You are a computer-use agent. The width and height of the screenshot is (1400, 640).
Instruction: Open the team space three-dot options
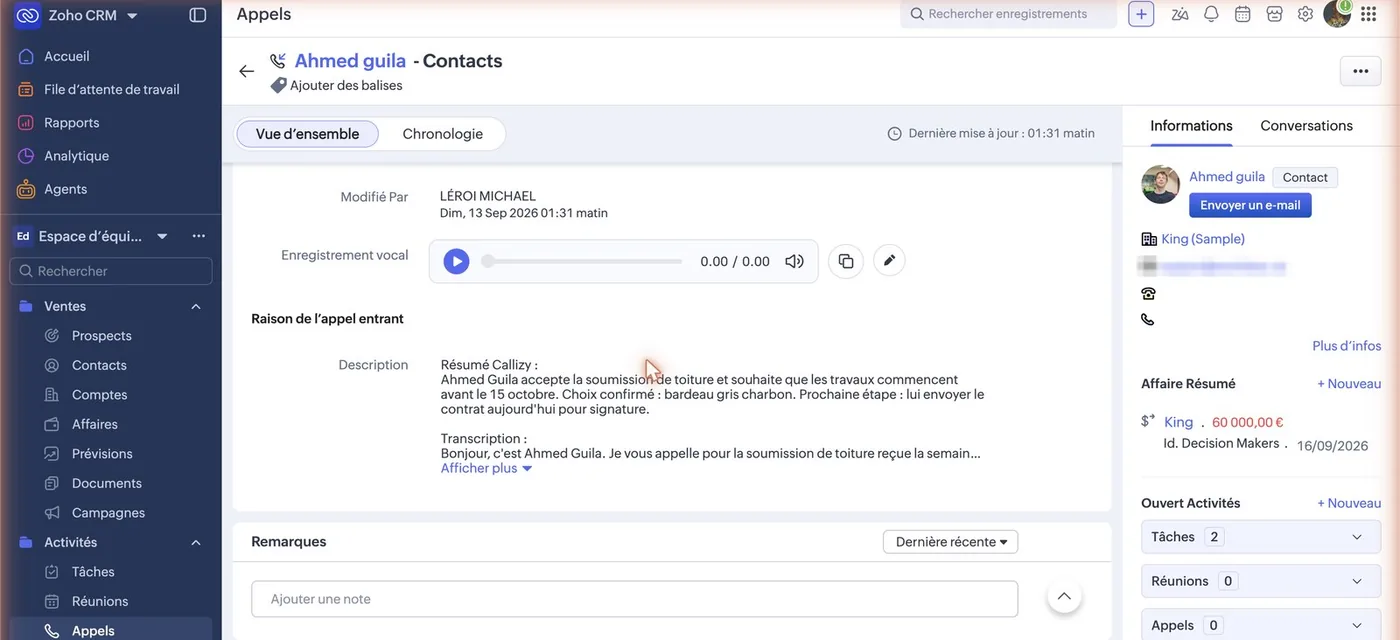click(x=198, y=236)
